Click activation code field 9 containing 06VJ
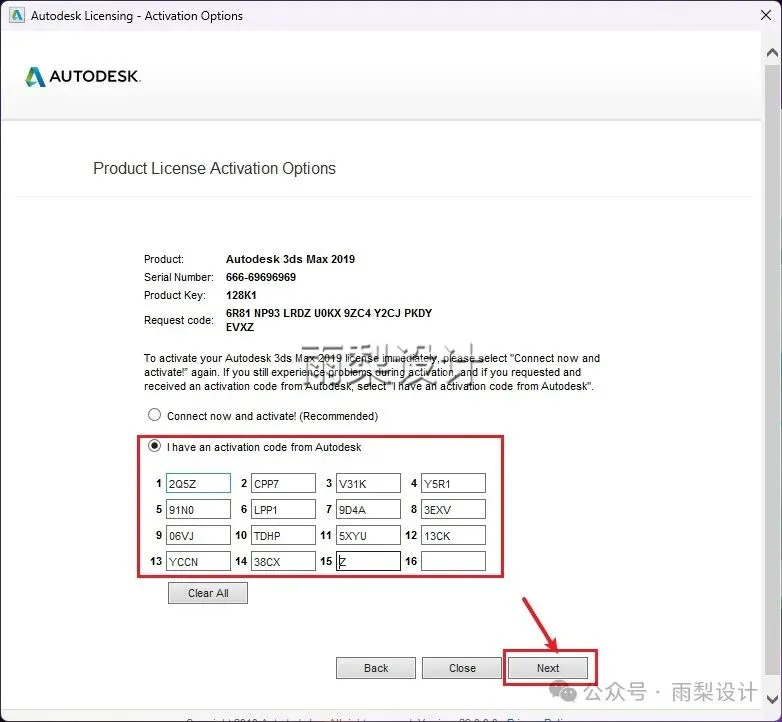The height and width of the screenshot is (722, 782). [x=198, y=535]
